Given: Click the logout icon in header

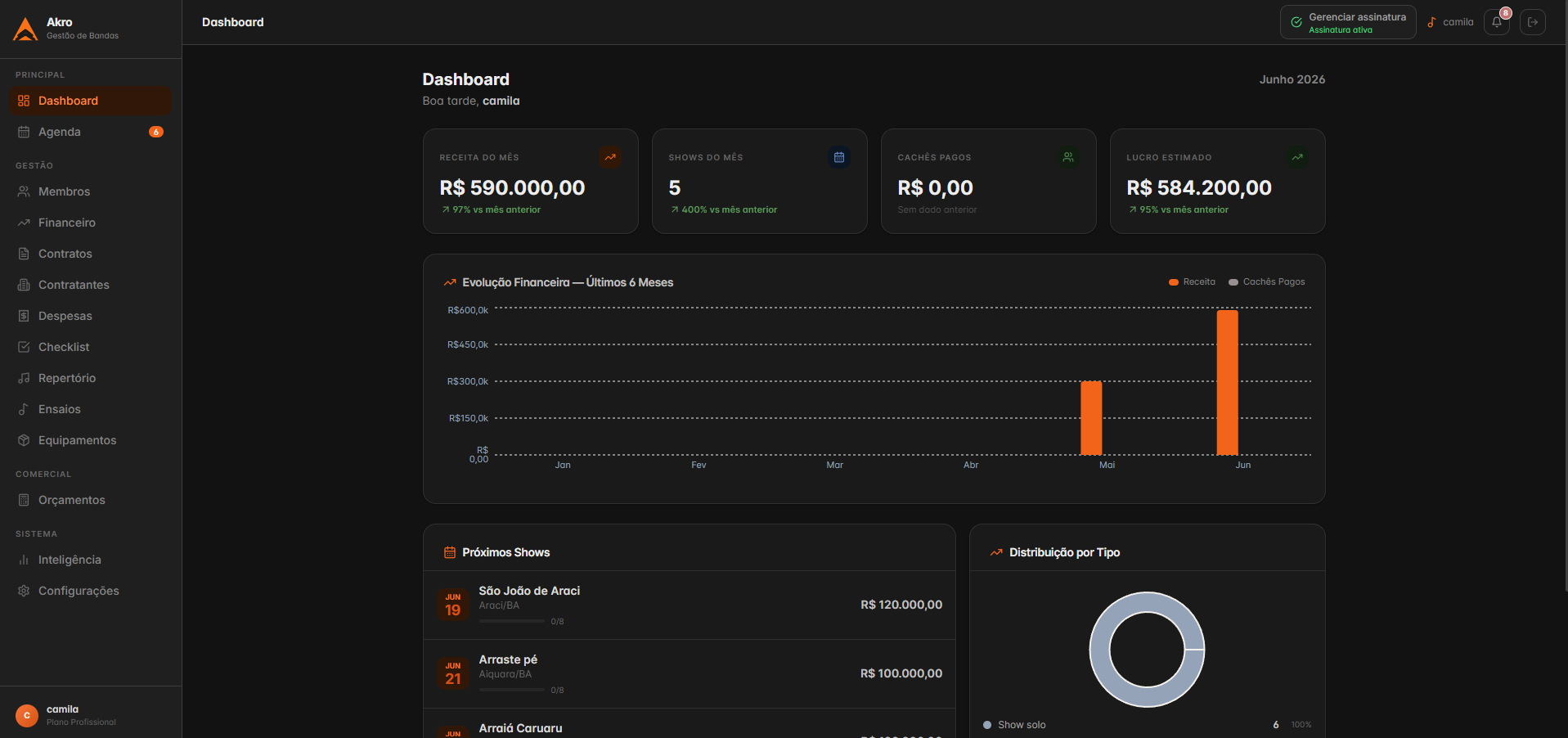Looking at the screenshot, I should (1533, 22).
